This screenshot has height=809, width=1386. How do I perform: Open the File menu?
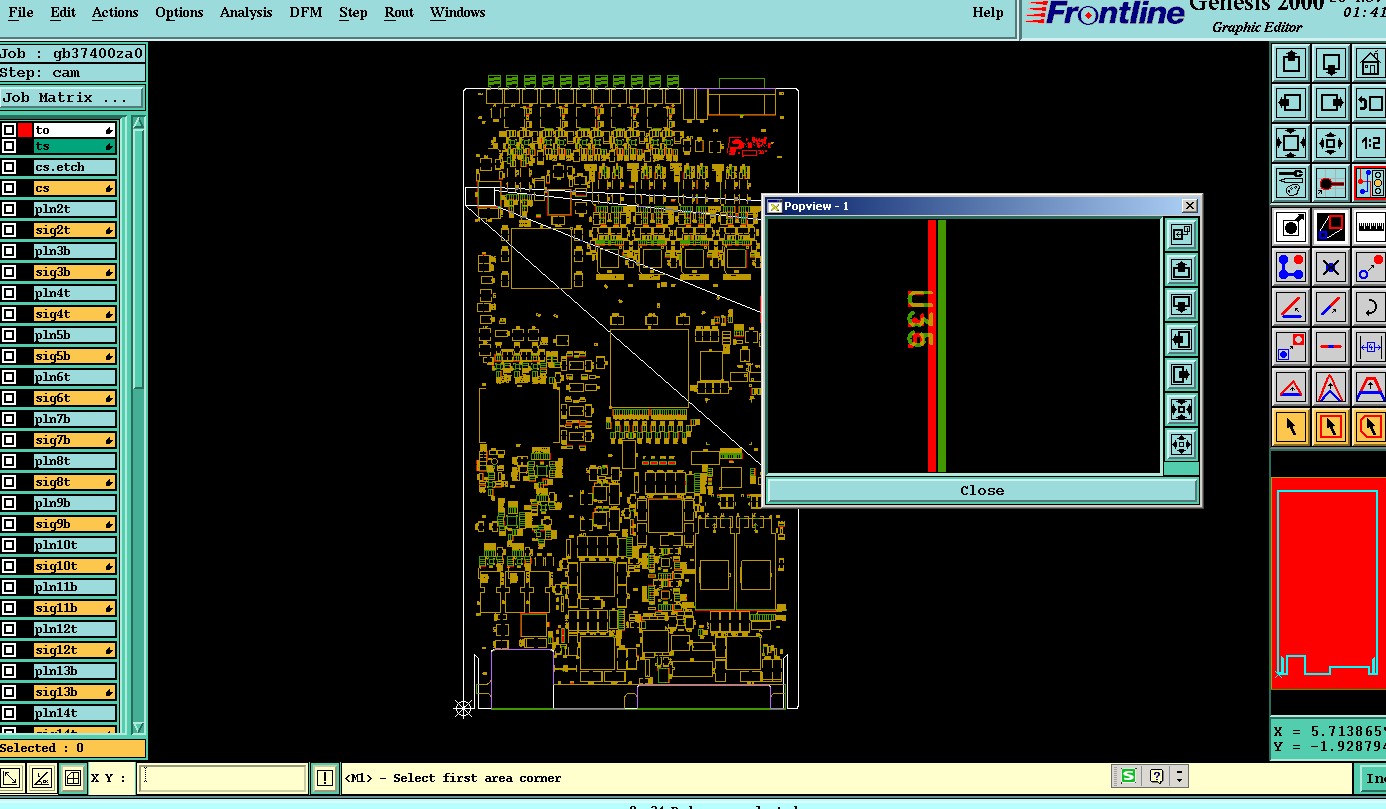pyautogui.click(x=20, y=13)
